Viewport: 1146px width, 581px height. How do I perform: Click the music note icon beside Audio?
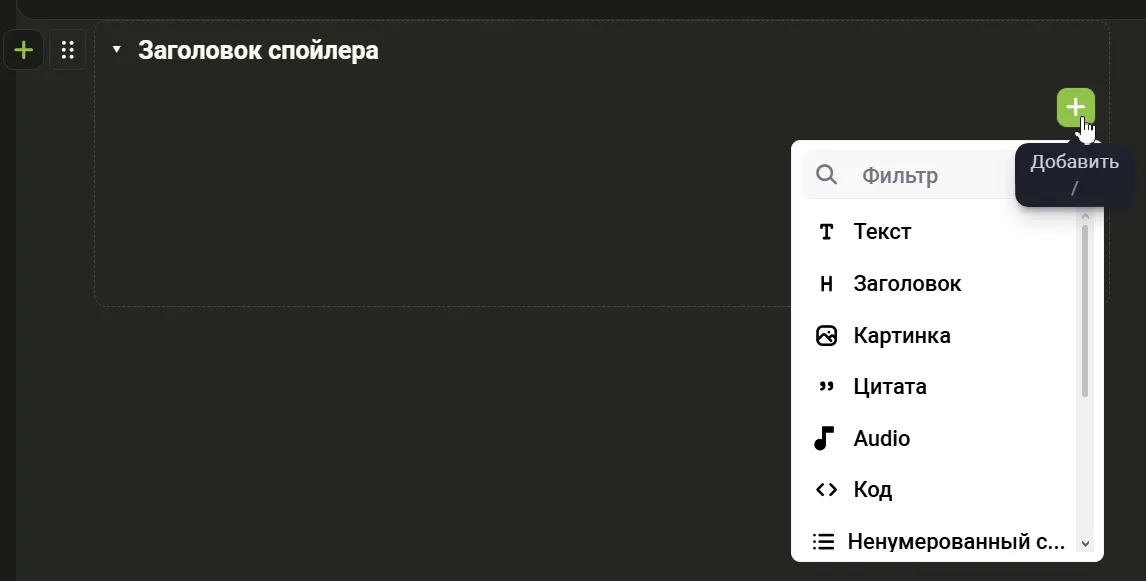(824, 438)
